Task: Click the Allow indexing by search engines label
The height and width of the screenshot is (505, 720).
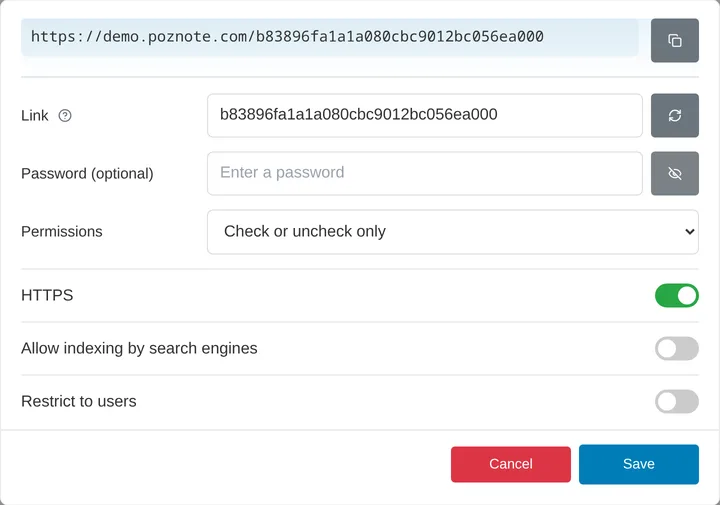Action: click(x=139, y=348)
